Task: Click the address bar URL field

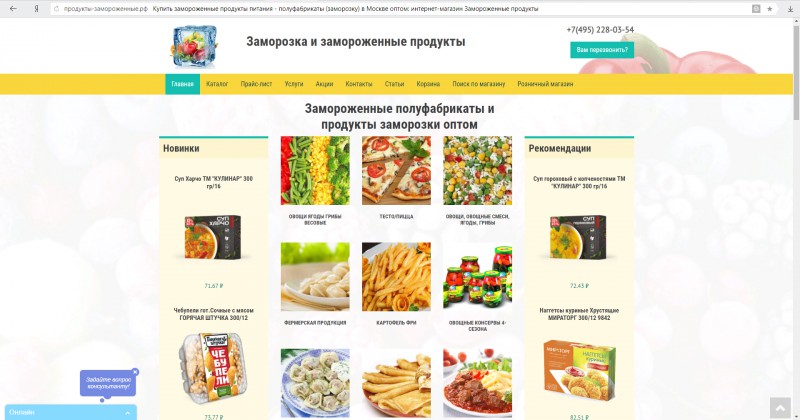Action: pos(398,9)
